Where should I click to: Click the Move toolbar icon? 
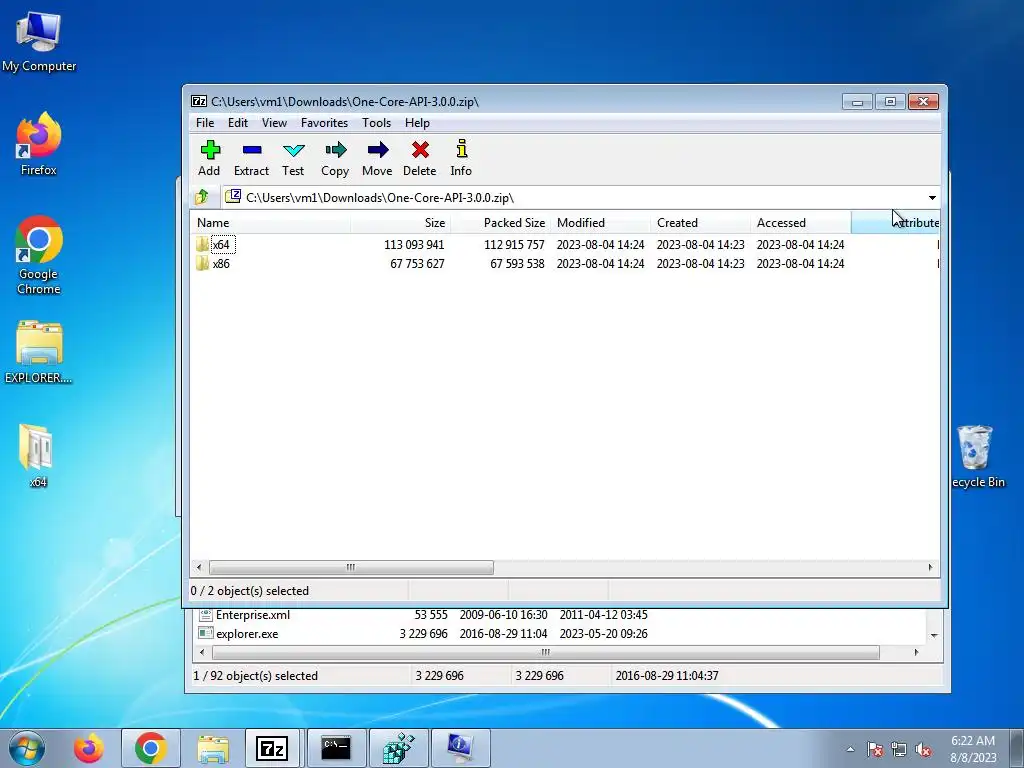377,158
